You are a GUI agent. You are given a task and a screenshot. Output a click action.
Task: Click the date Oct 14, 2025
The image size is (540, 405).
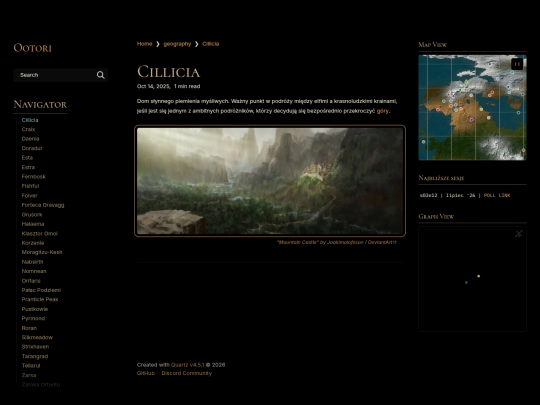point(154,86)
